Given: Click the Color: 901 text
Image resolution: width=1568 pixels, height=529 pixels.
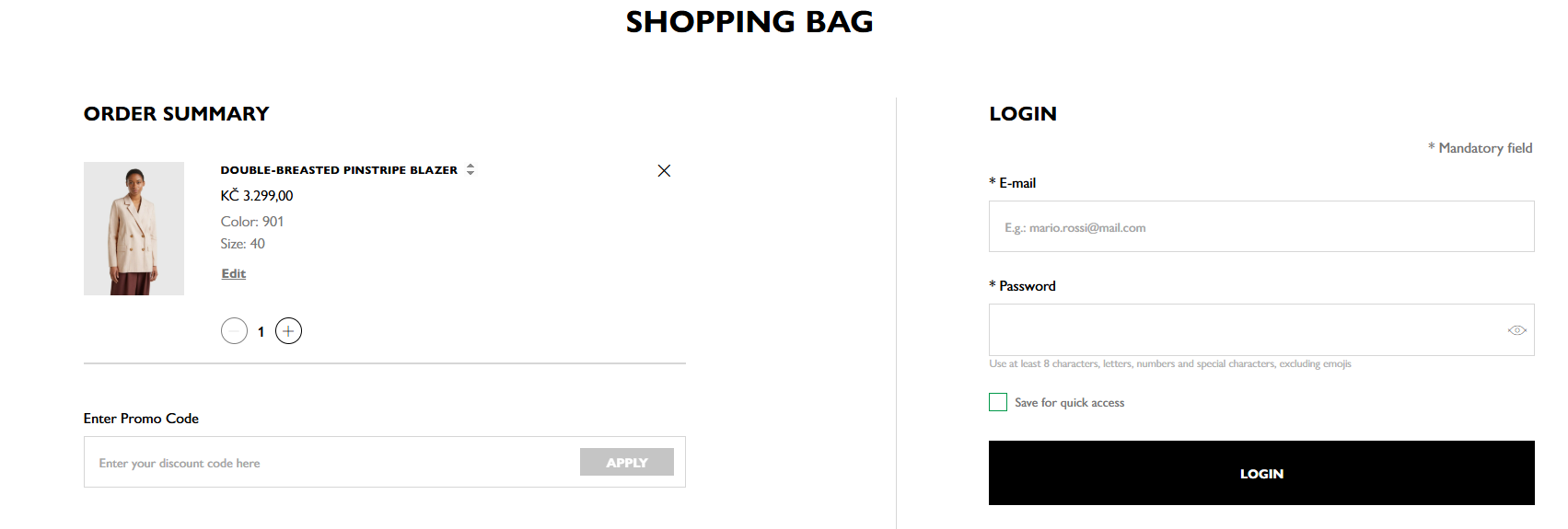Looking at the screenshot, I should (252, 222).
